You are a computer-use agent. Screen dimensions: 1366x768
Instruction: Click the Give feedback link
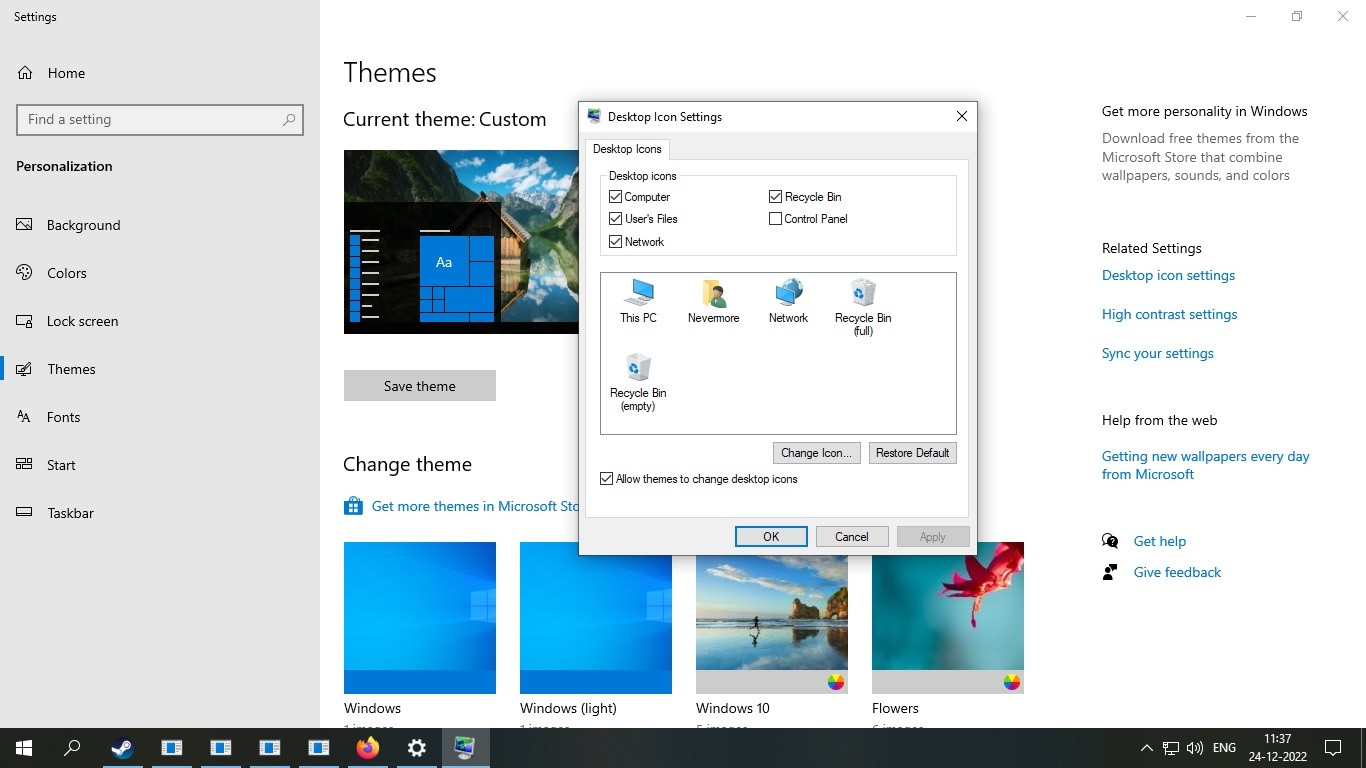1177,572
